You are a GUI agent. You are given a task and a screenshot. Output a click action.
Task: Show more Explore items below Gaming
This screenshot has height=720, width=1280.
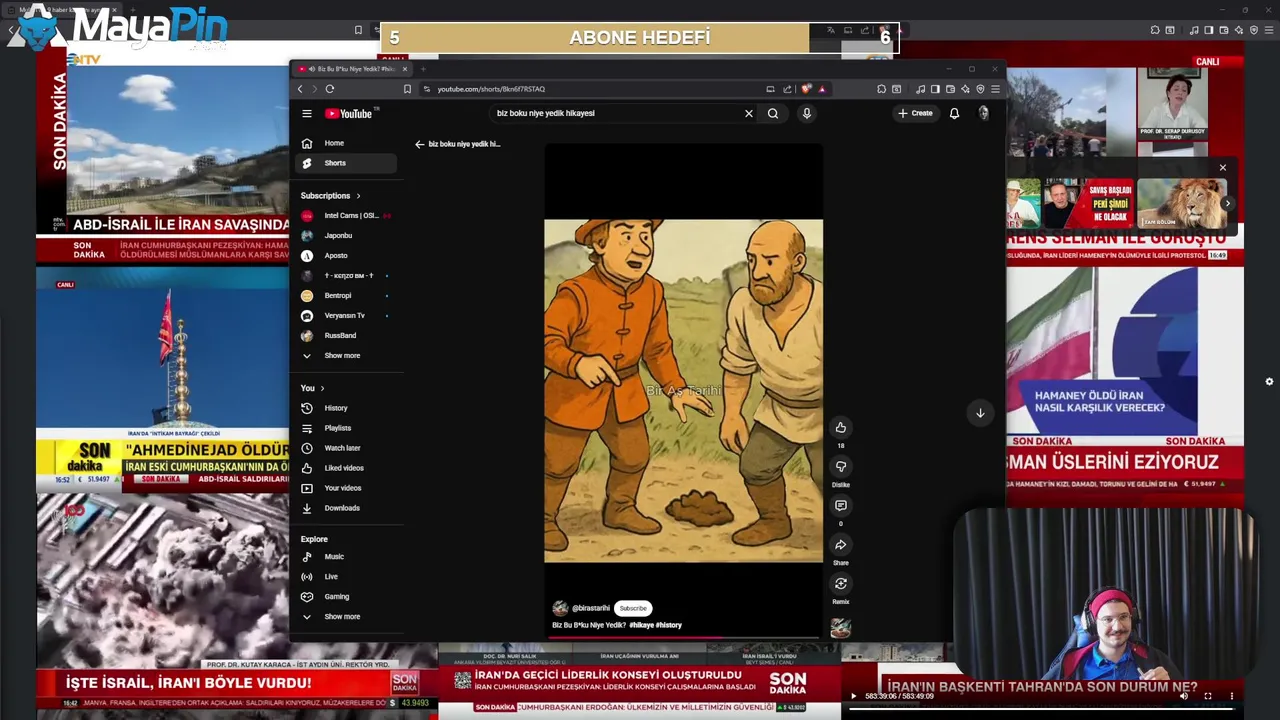point(346,617)
